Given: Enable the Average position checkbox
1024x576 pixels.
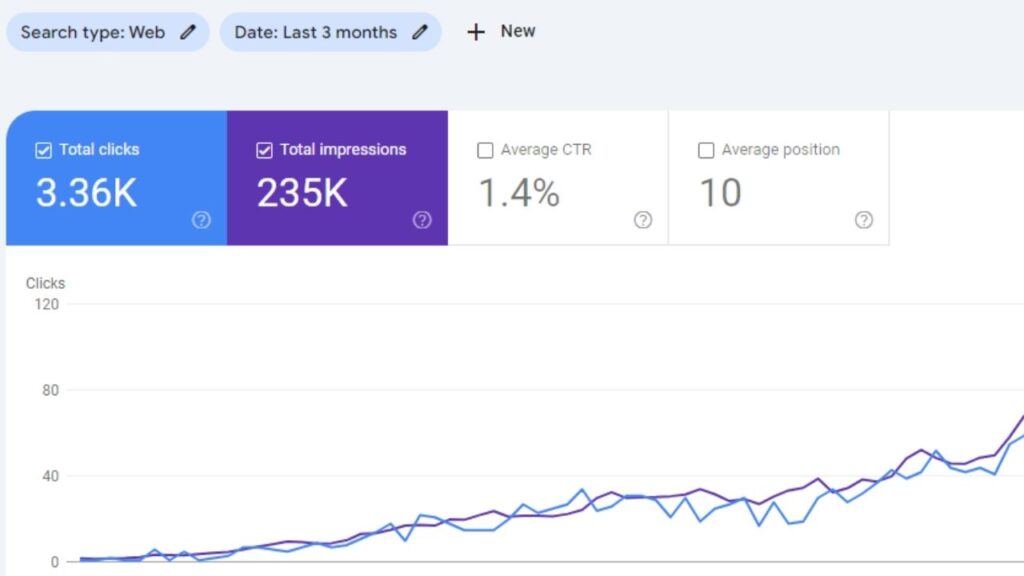Looking at the screenshot, I should tap(706, 150).
